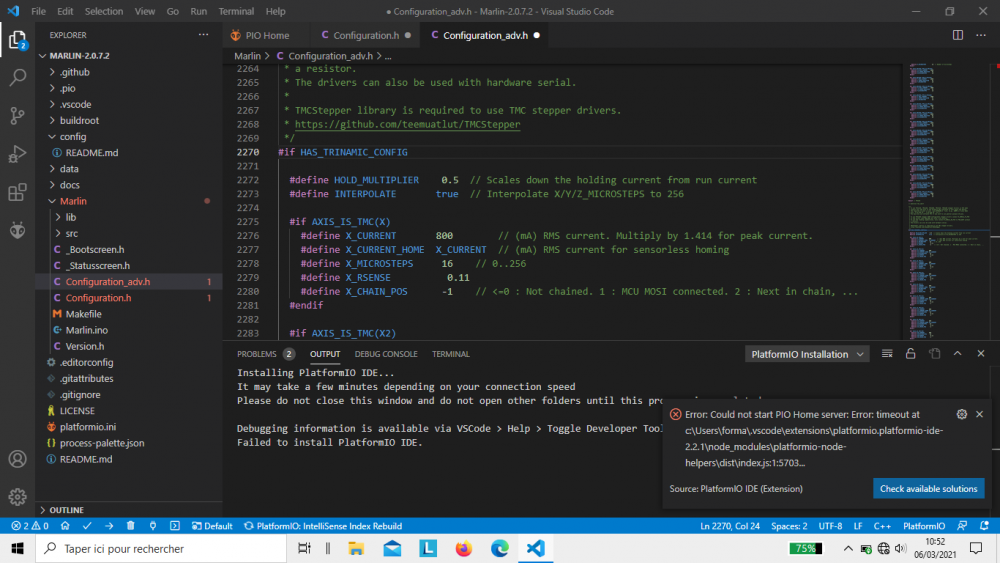Change line ending LF in status bar
This screenshot has width=1000, height=563.
coord(858,526)
